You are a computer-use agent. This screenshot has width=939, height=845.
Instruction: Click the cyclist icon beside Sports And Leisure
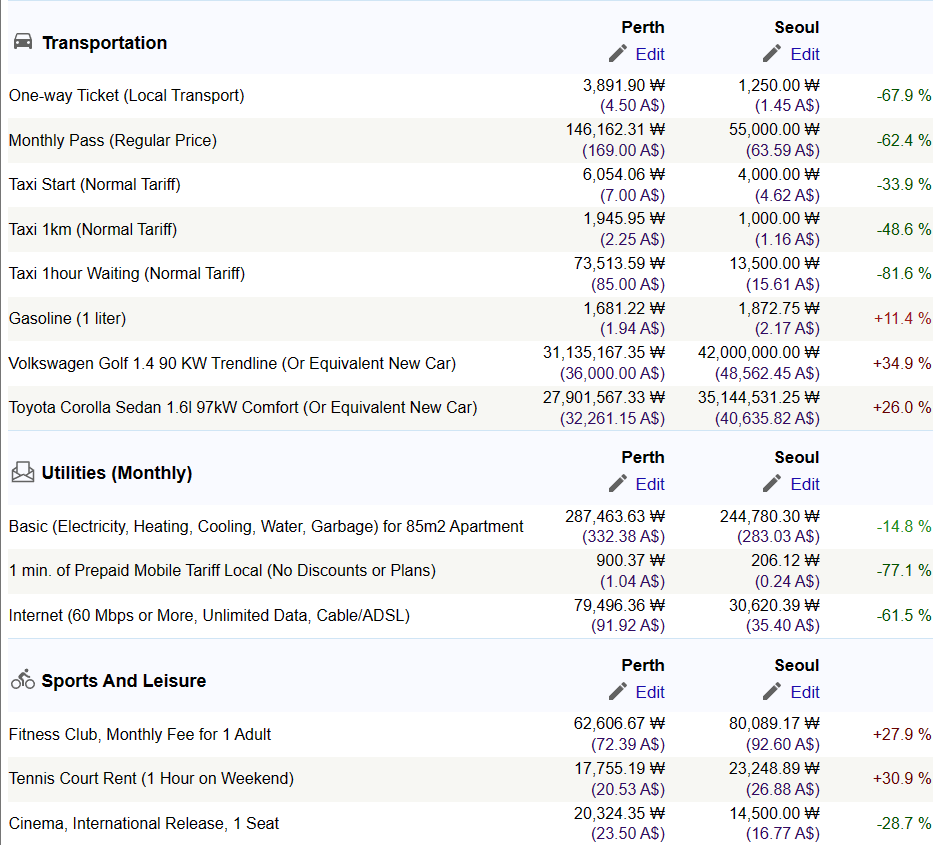(x=23, y=680)
